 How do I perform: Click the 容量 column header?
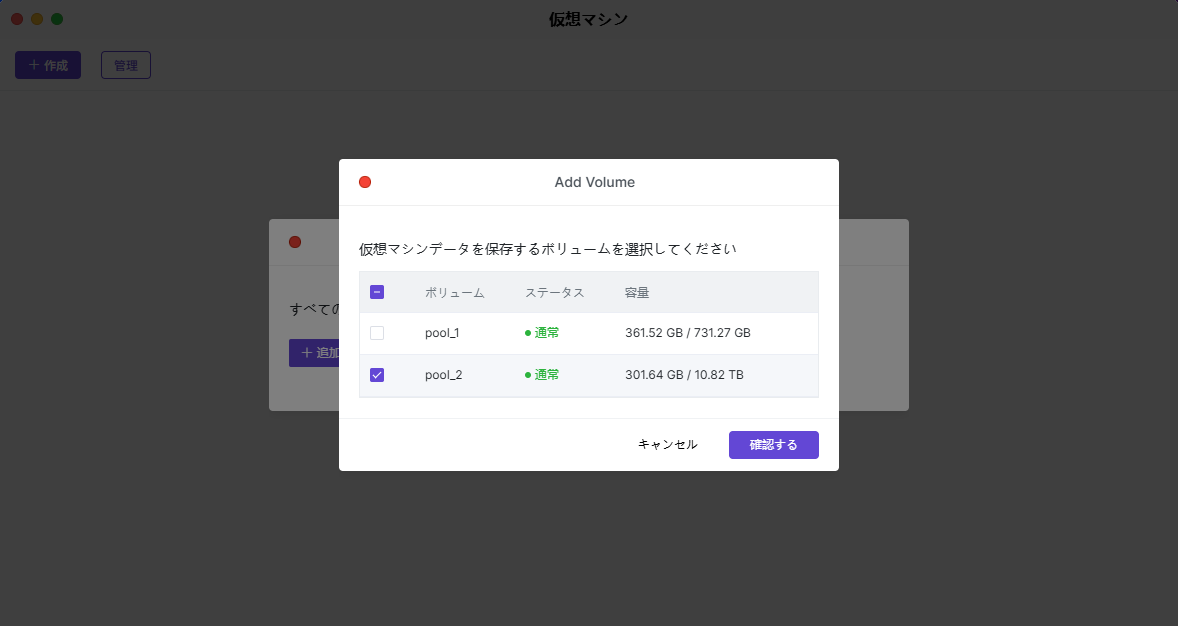click(x=637, y=293)
